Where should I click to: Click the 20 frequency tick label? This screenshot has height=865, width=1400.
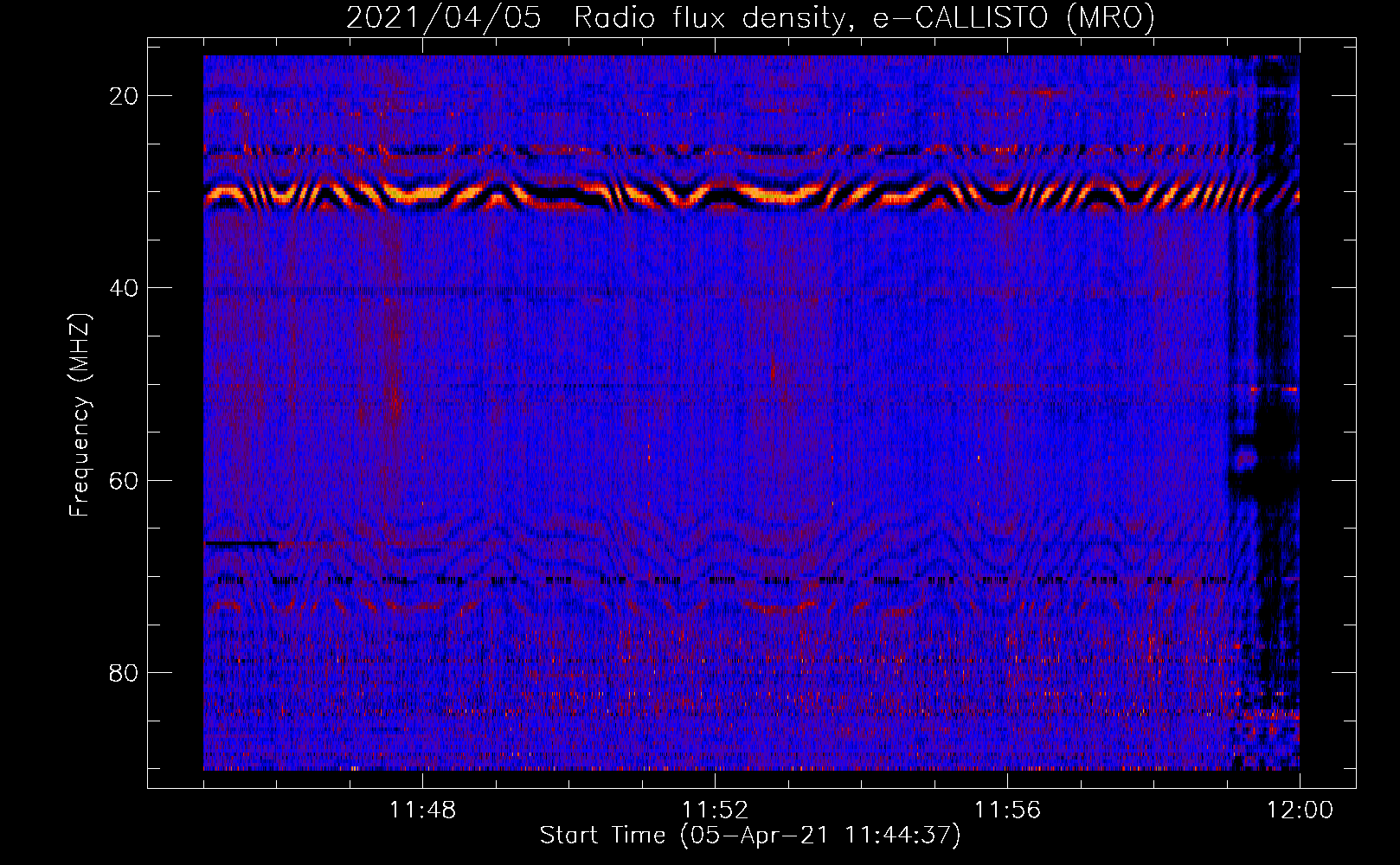[x=125, y=96]
